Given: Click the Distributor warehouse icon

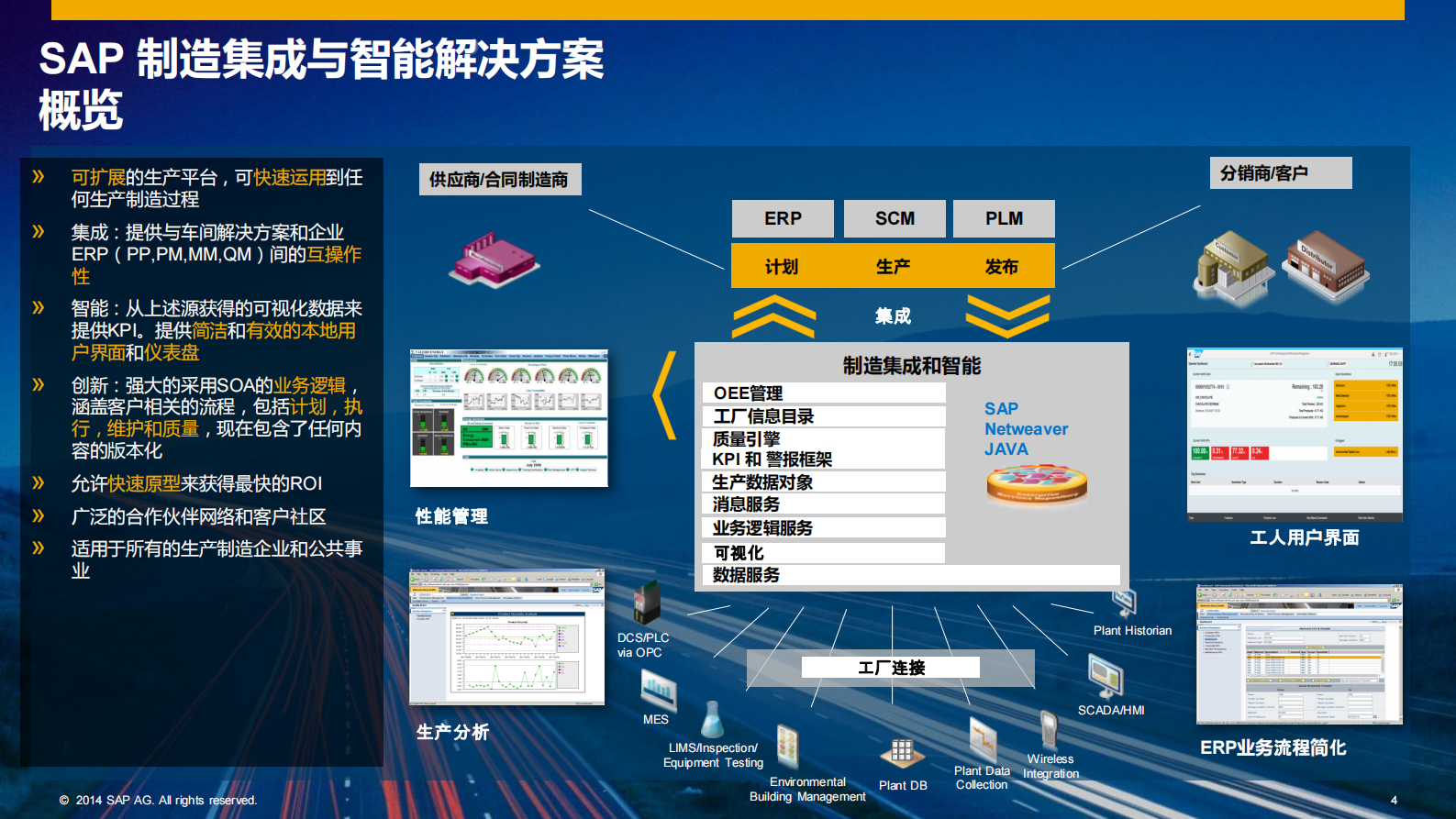Looking at the screenshot, I should coord(1326,264).
